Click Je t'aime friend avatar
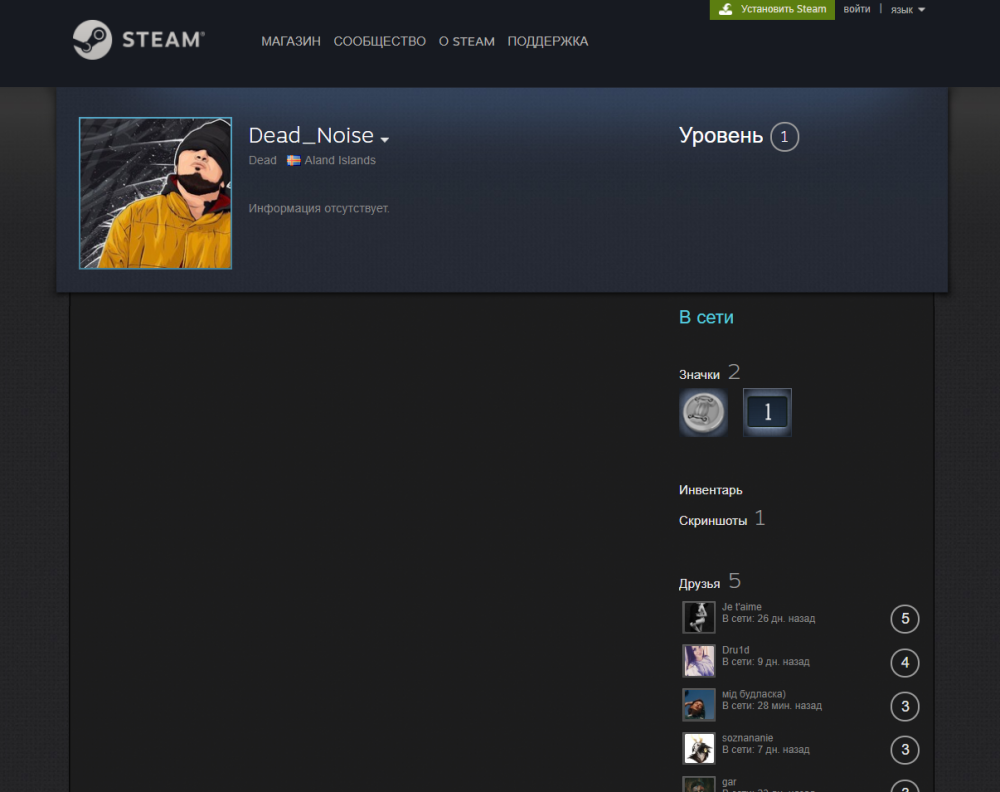Viewport: 1000px width, 792px height. point(699,617)
